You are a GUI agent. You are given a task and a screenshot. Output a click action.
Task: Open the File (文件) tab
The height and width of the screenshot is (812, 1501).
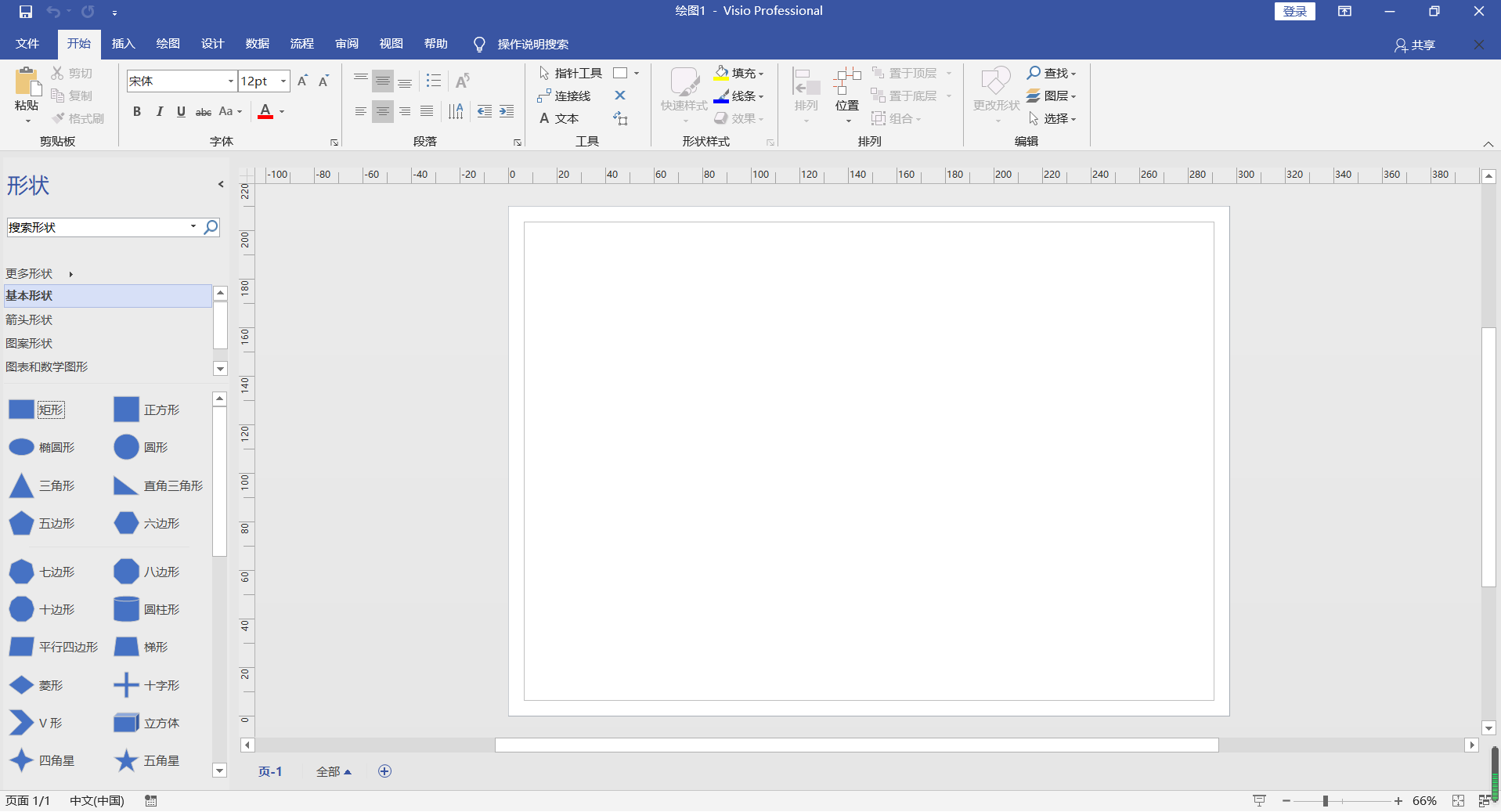coord(27,44)
